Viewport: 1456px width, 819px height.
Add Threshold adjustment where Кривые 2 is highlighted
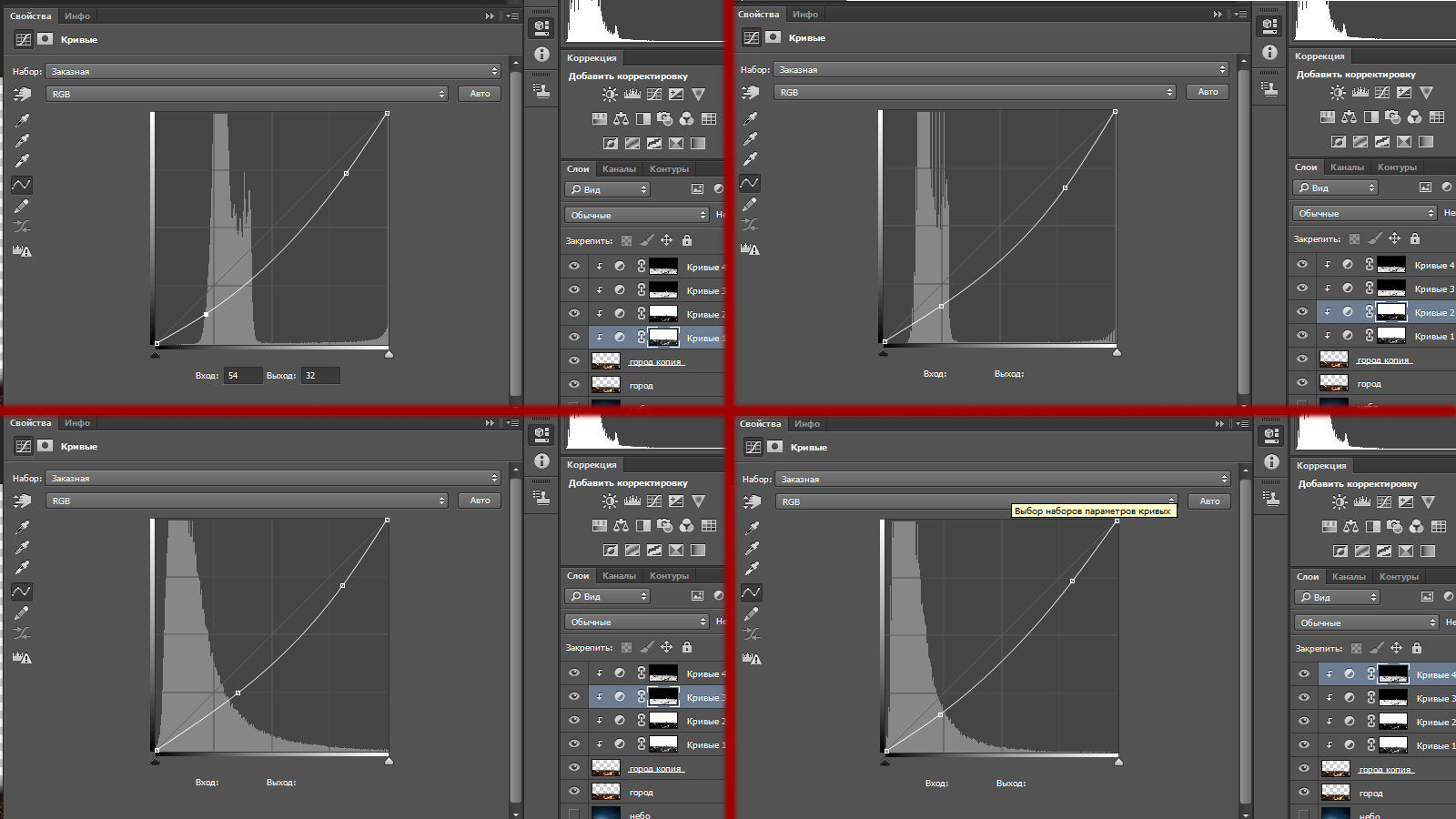pyautogui.click(x=1382, y=141)
